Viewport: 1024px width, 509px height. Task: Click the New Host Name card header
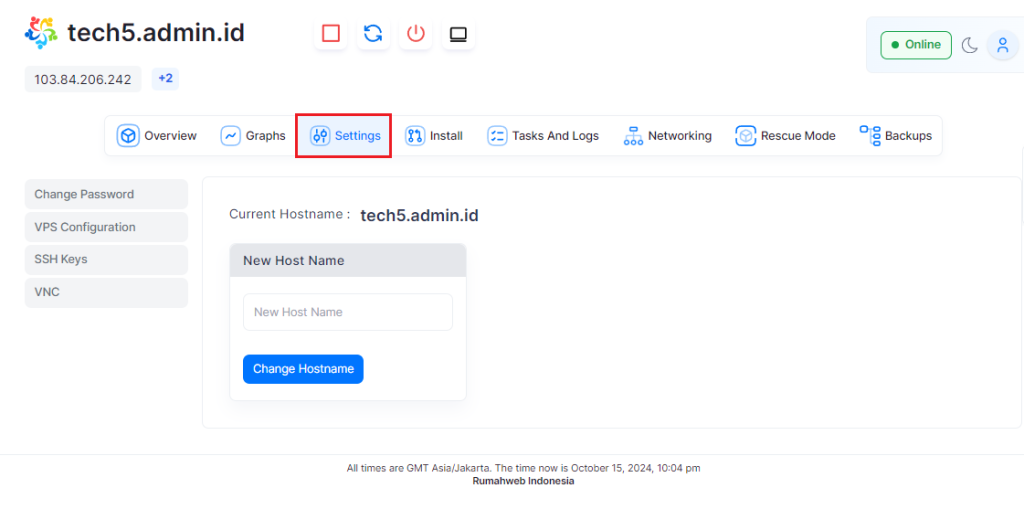point(348,261)
